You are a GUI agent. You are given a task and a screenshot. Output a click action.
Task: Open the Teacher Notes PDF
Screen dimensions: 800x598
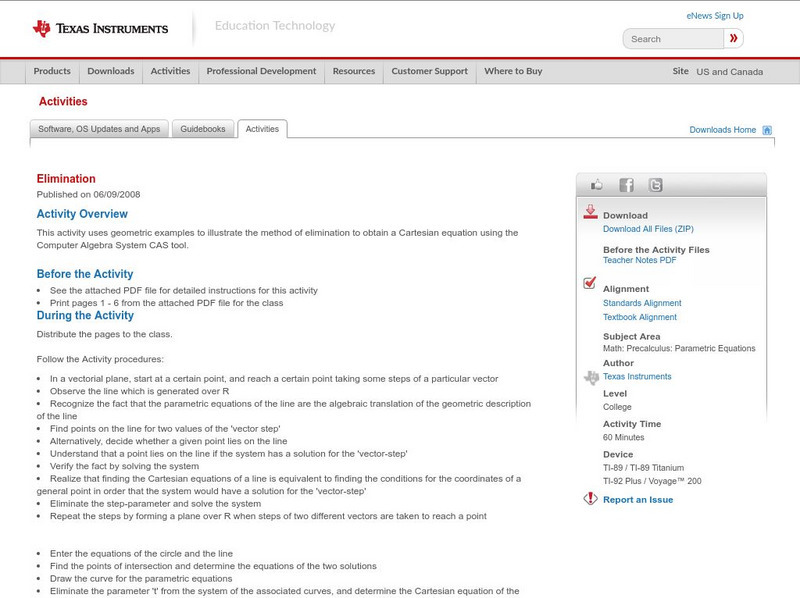click(x=639, y=260)
